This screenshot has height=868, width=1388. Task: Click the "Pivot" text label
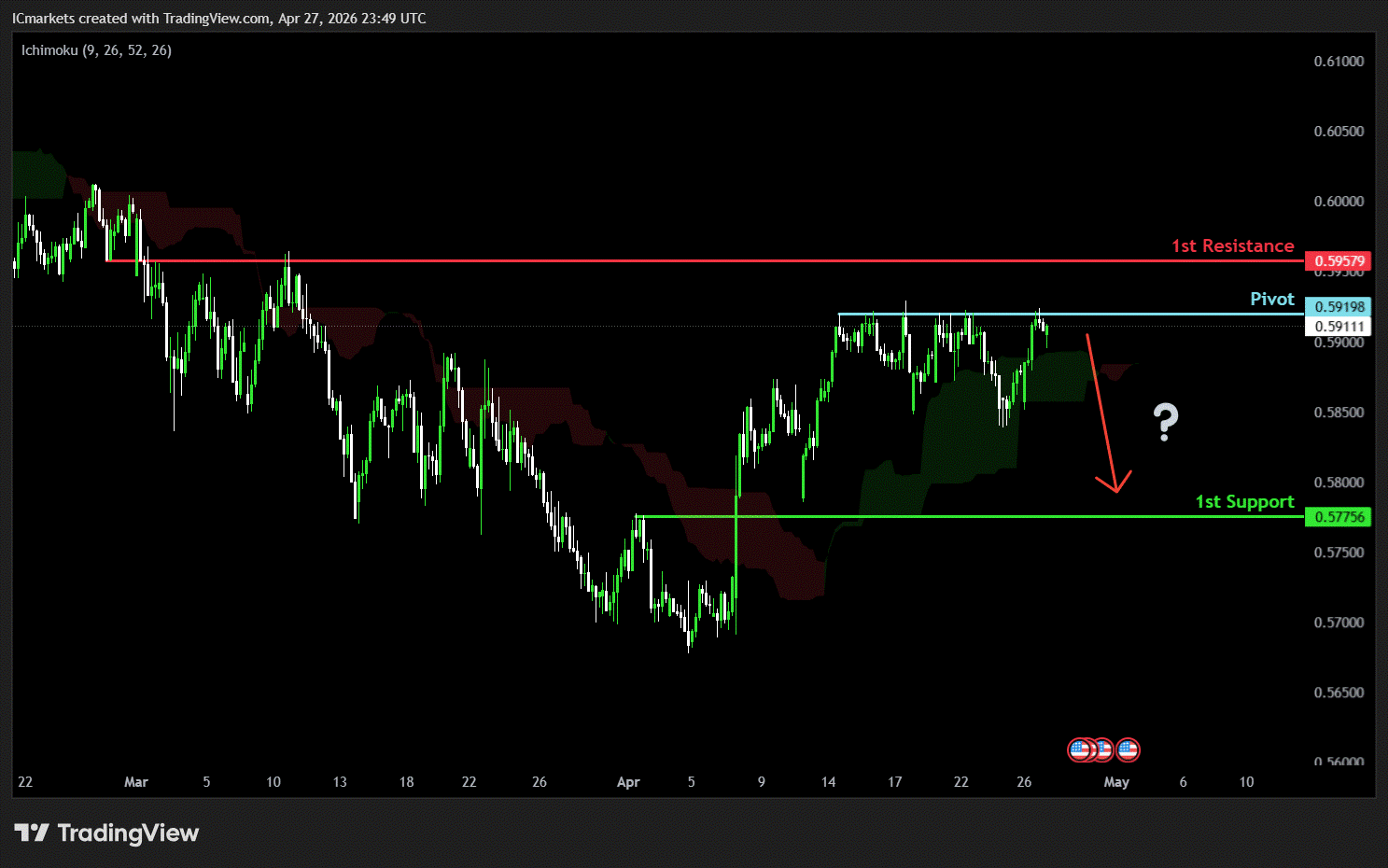coord(1271,300)
